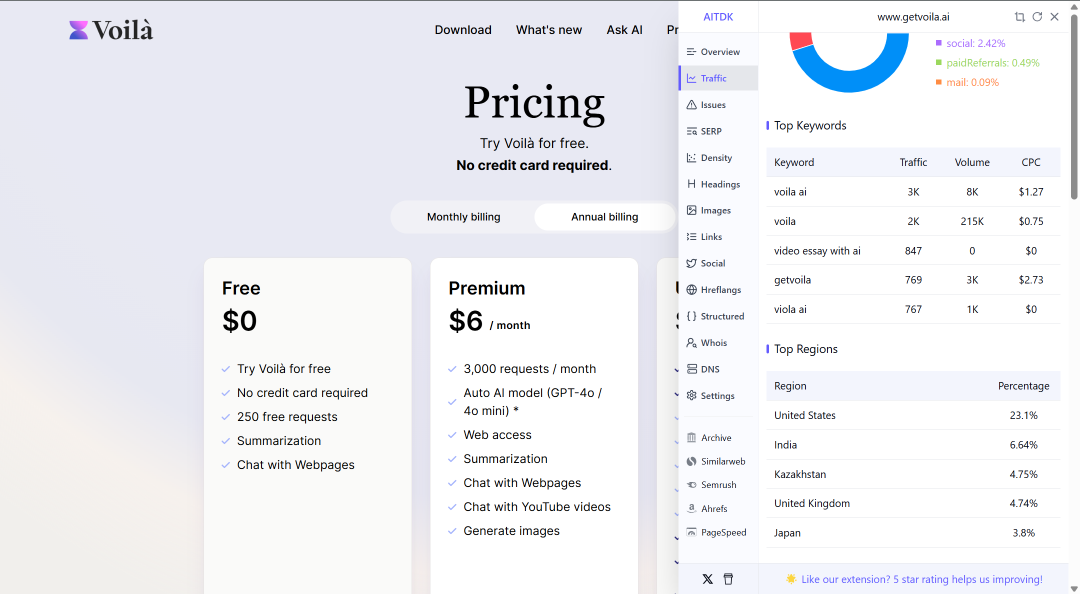Click the Archive icon
This screenshot has width=1080, height=594.
(692, 438)
